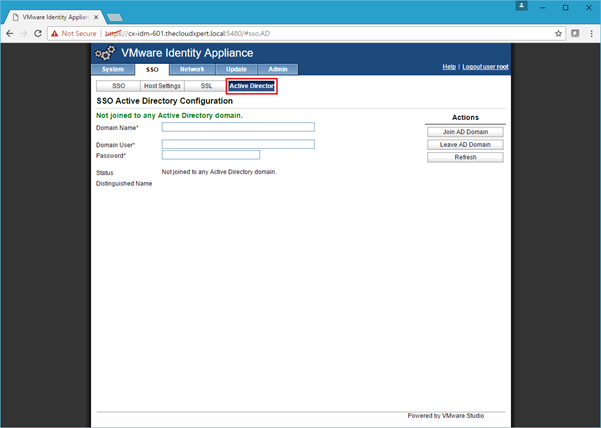Select the SSL sub-tab
Image resolution: width=601 pixels, height=428 pixels.
tap(206, 86)
